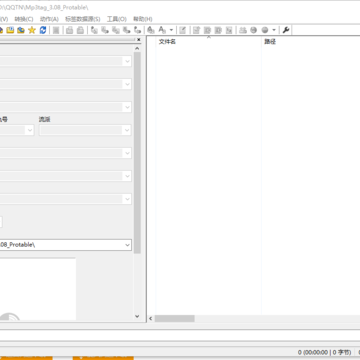360x360 pixels.
Task: Click the export toolbar icon
Action: [196, 30]
